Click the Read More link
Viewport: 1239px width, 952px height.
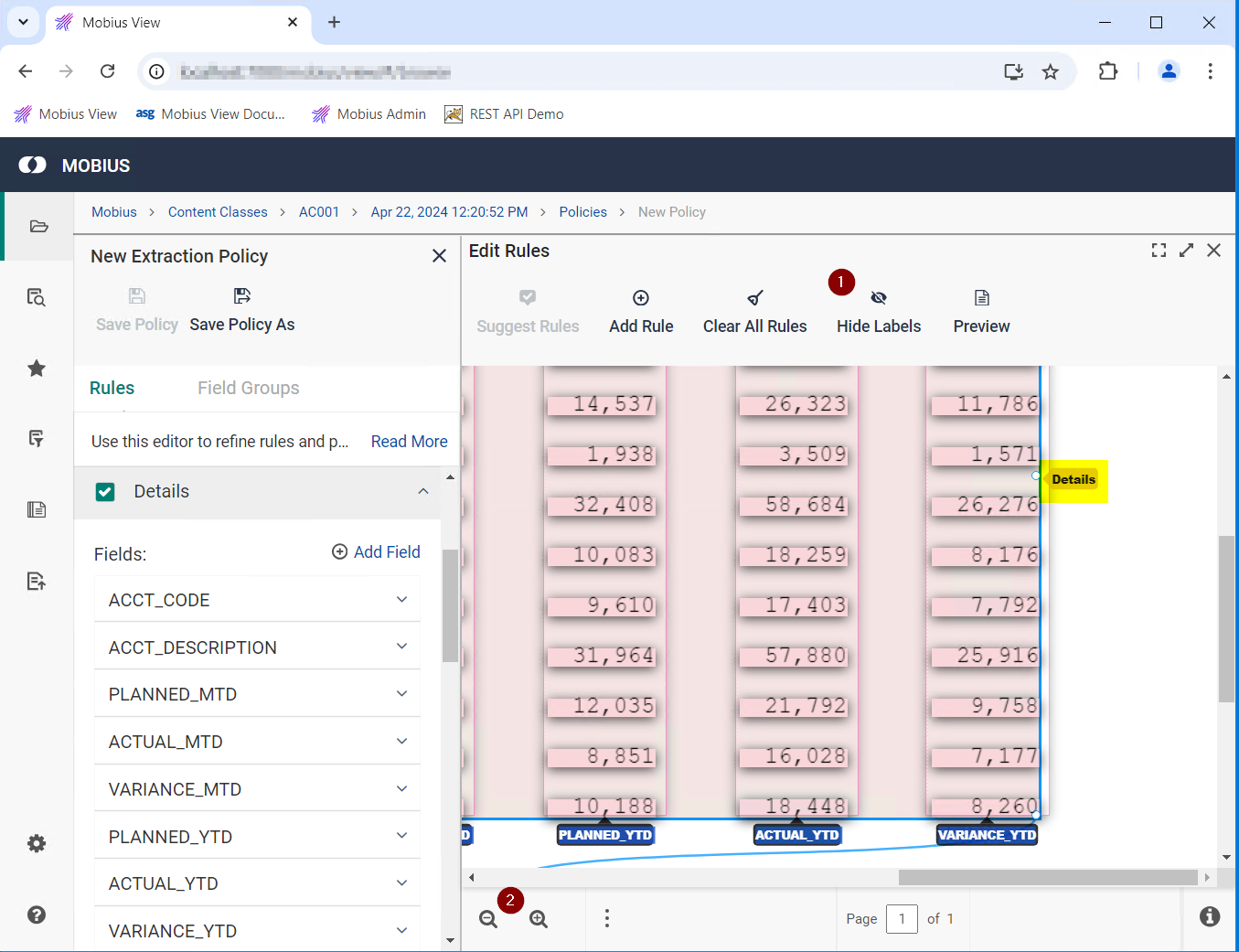click(x=409, y=442)
